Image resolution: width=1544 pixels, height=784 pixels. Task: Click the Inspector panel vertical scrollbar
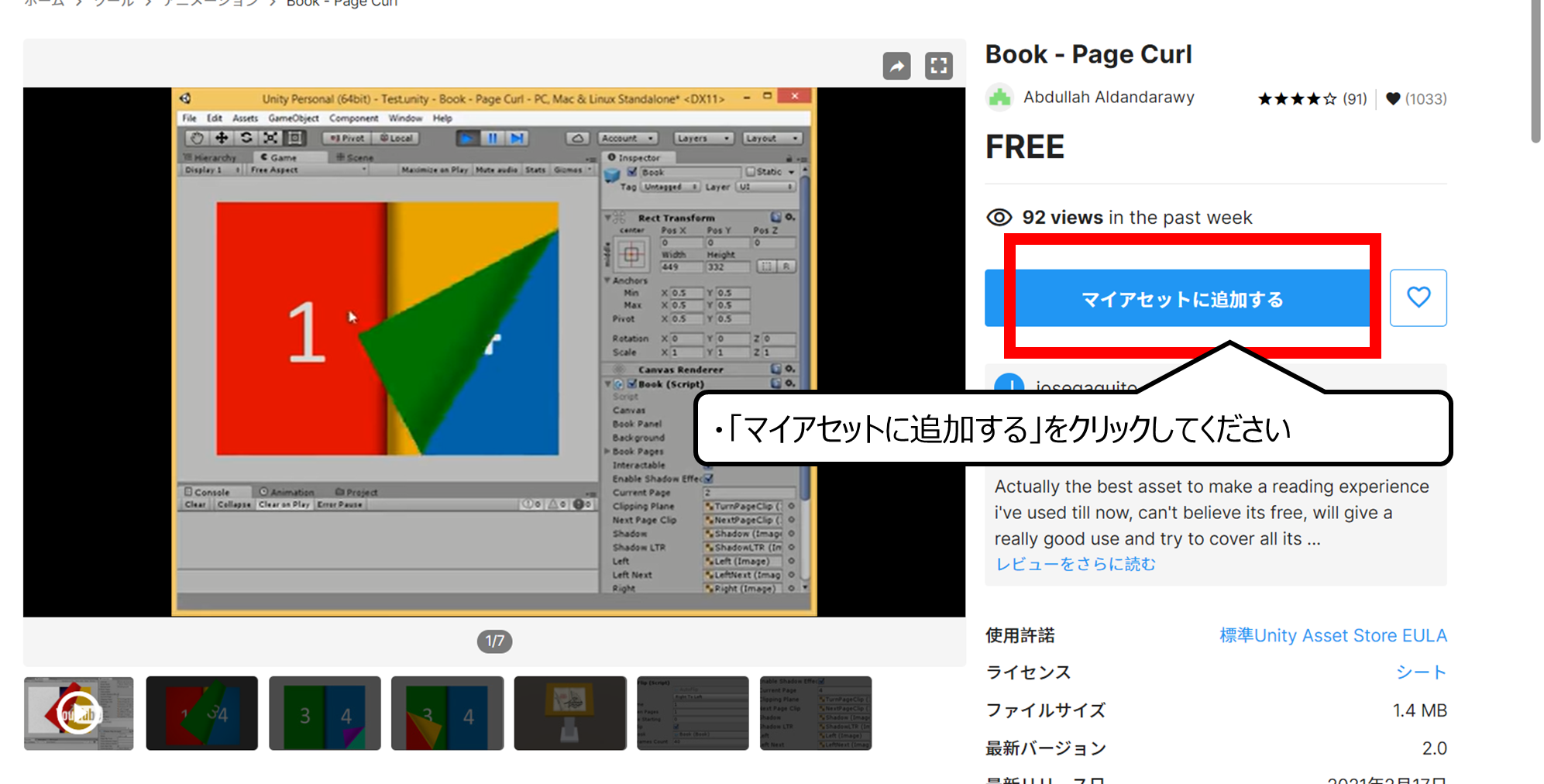pos(805,337)
